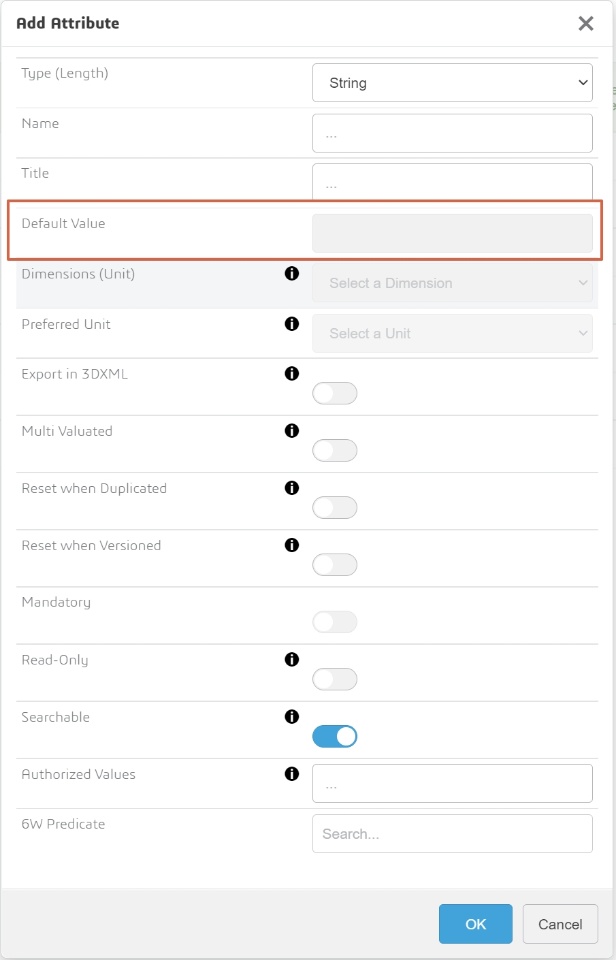Enable the Export in 3DXML toggle
This screenshot has height=960, width=616.
tap(335, 394)
